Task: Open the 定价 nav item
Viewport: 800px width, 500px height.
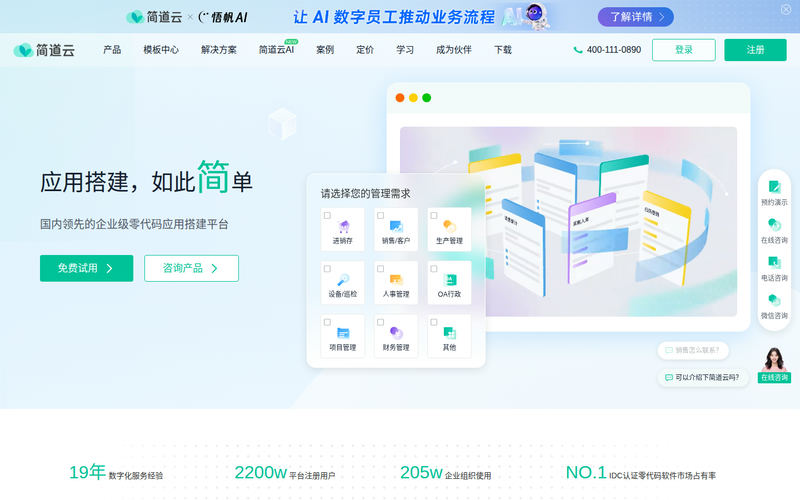Action: click(x=365, y=49)
